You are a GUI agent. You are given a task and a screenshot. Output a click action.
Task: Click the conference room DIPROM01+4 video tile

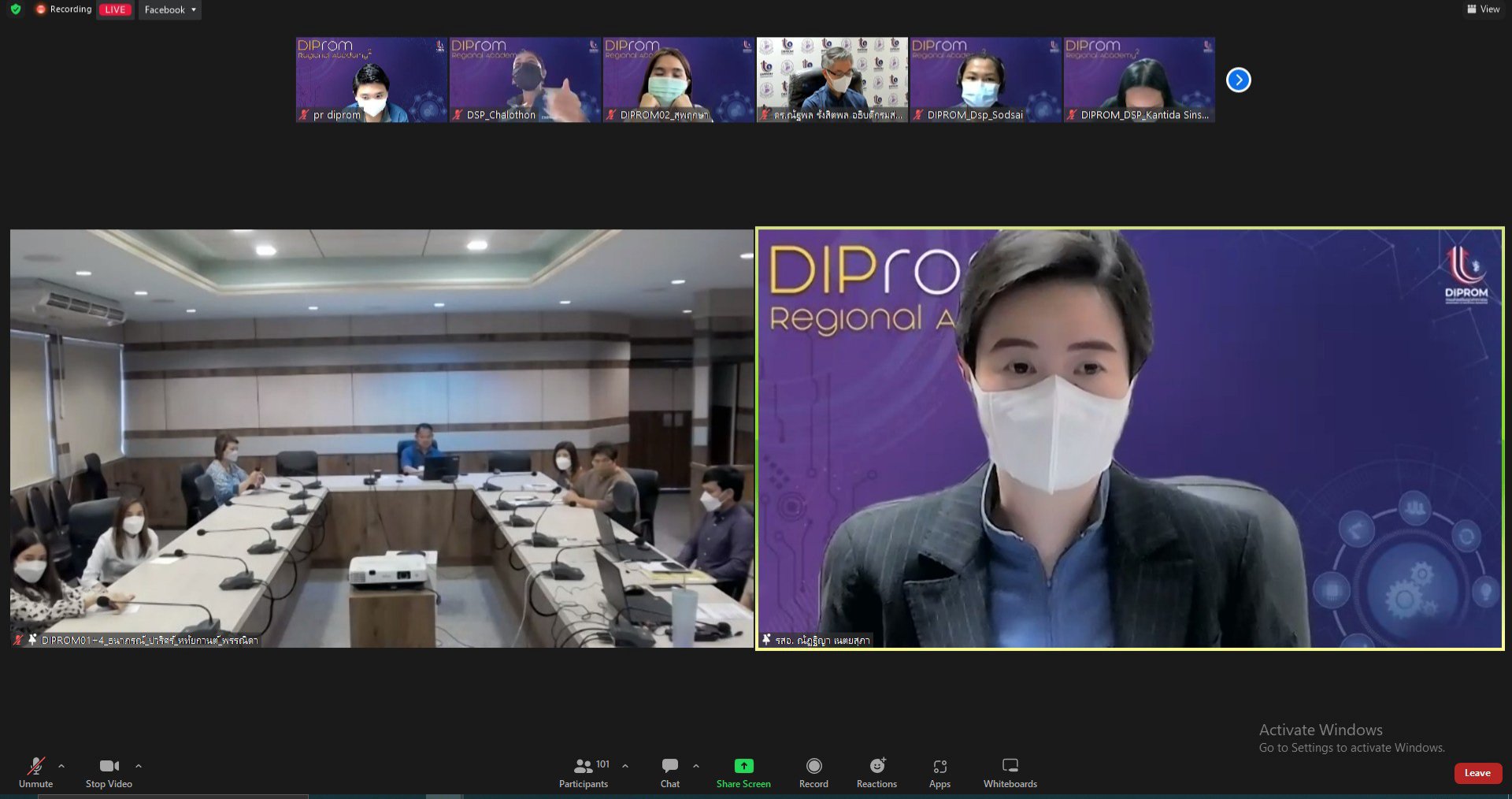click(x=382, y=438)
